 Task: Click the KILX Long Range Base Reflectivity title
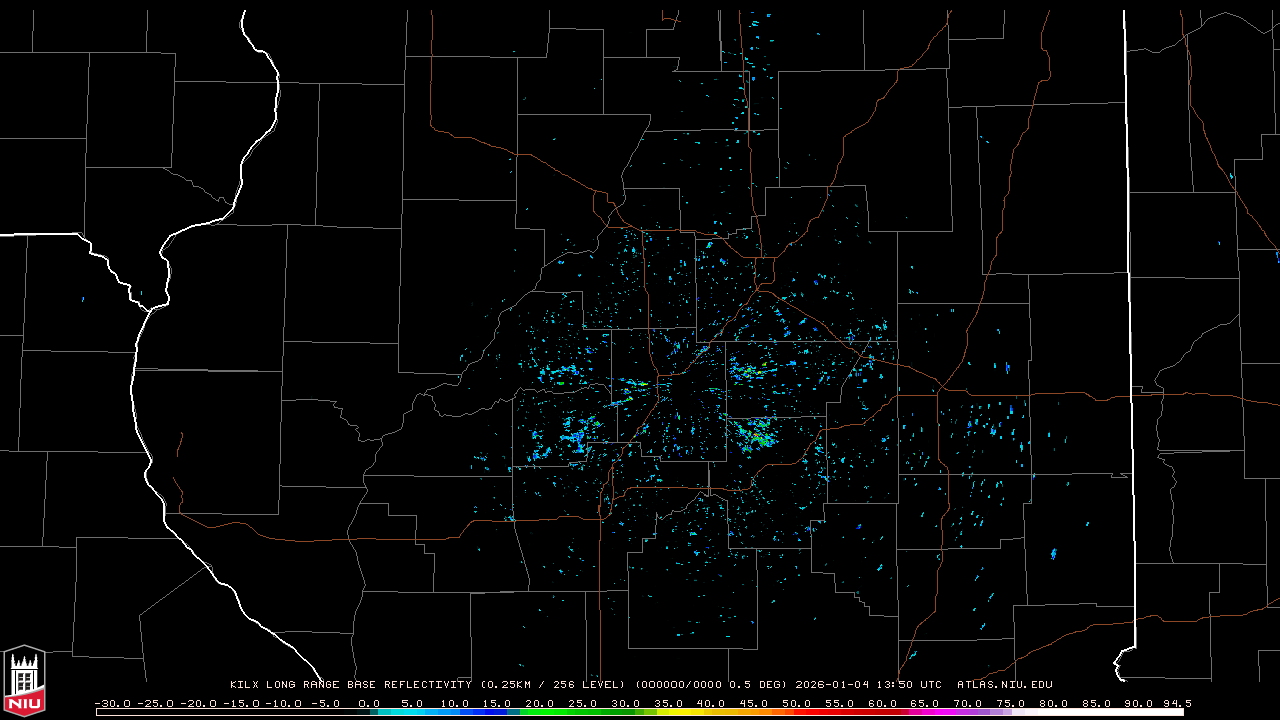point(350,685)
